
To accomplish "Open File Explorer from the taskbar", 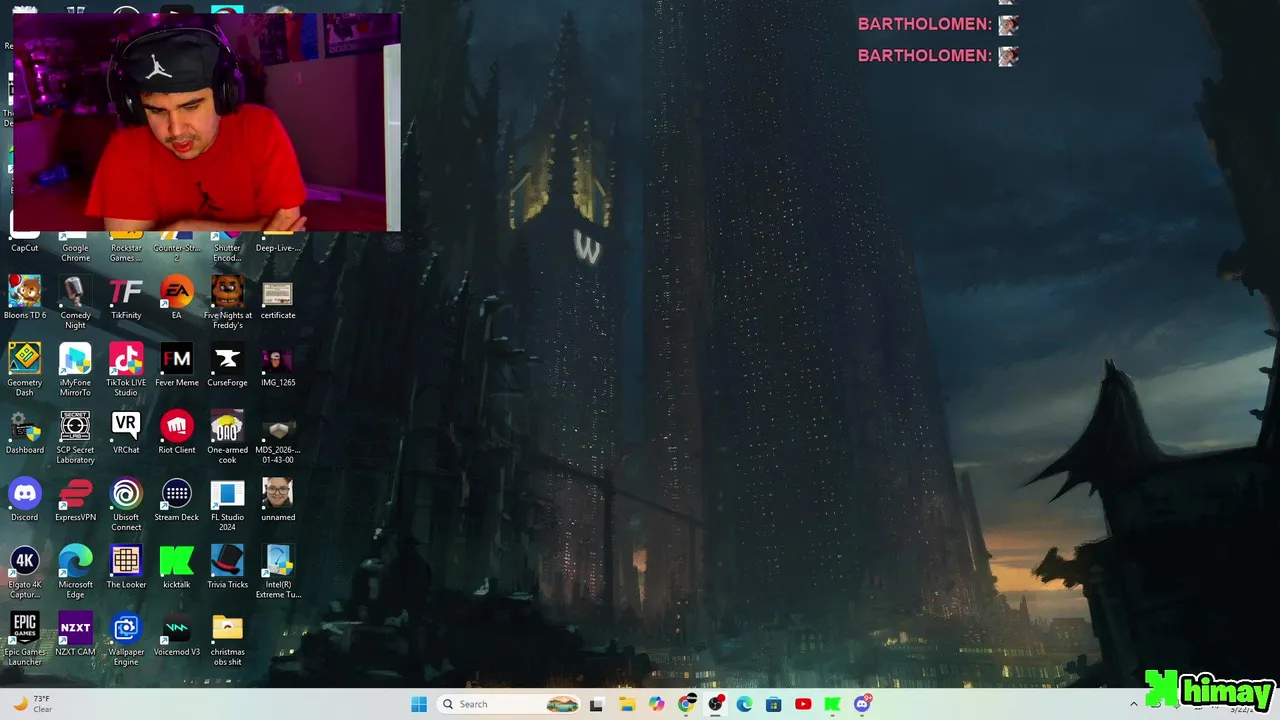I will [x=627, y=704].
